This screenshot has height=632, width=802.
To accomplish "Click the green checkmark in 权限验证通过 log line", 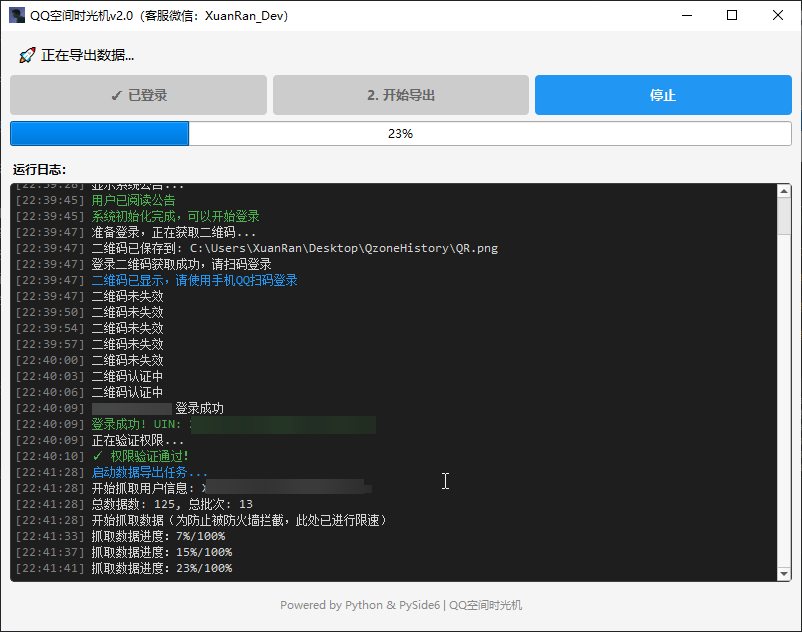I will pyautogui.click(x=97, y=456).
